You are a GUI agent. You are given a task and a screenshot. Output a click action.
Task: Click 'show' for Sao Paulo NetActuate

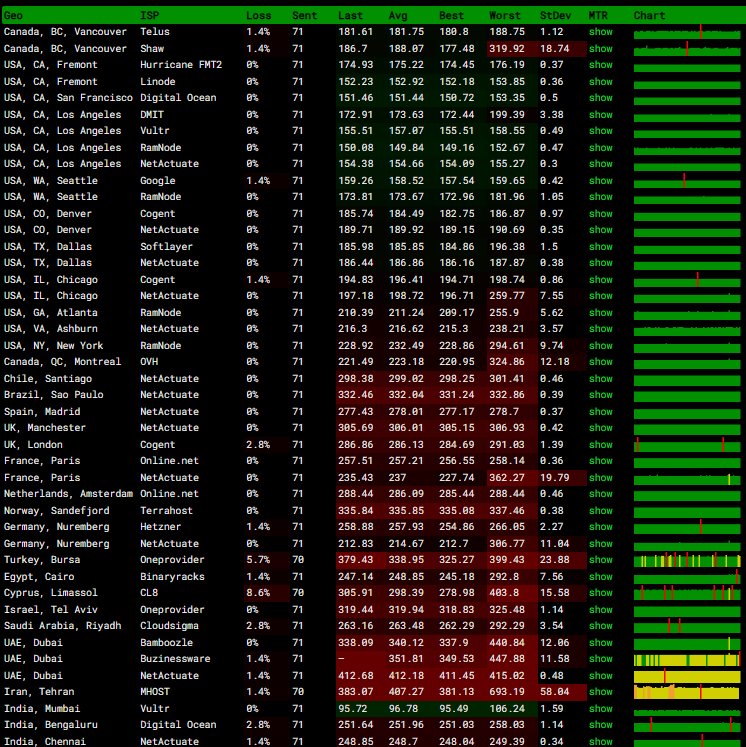pyautogui.click(x=600, y=394)
